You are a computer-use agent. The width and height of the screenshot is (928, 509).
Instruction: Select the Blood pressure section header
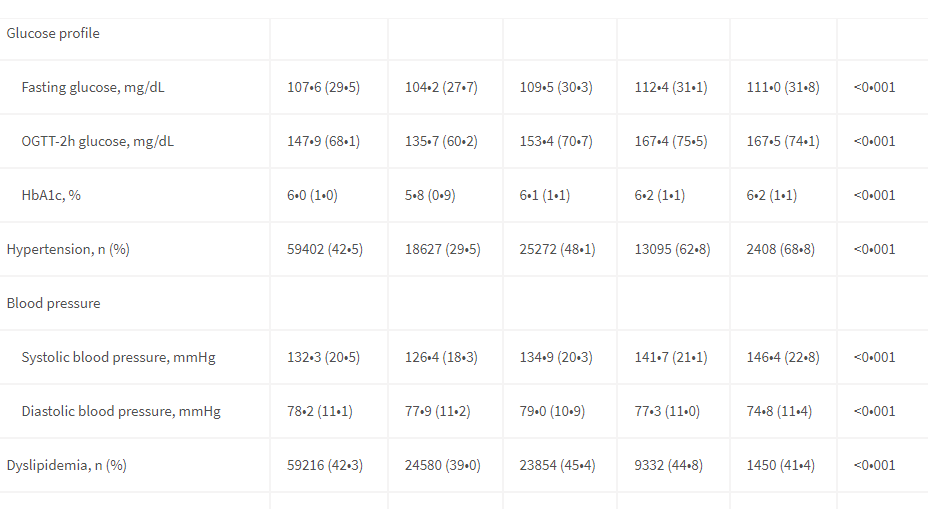click(x=53, y=304)
